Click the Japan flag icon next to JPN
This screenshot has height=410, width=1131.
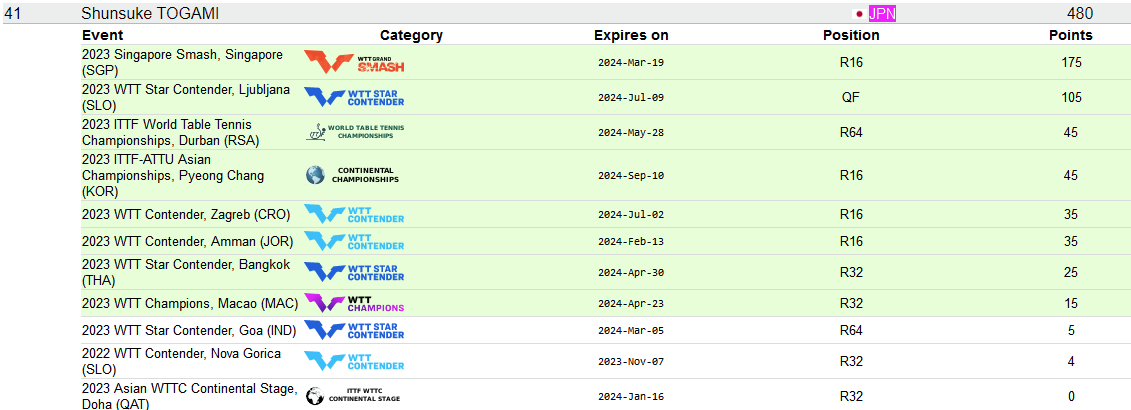coord(858,13)
